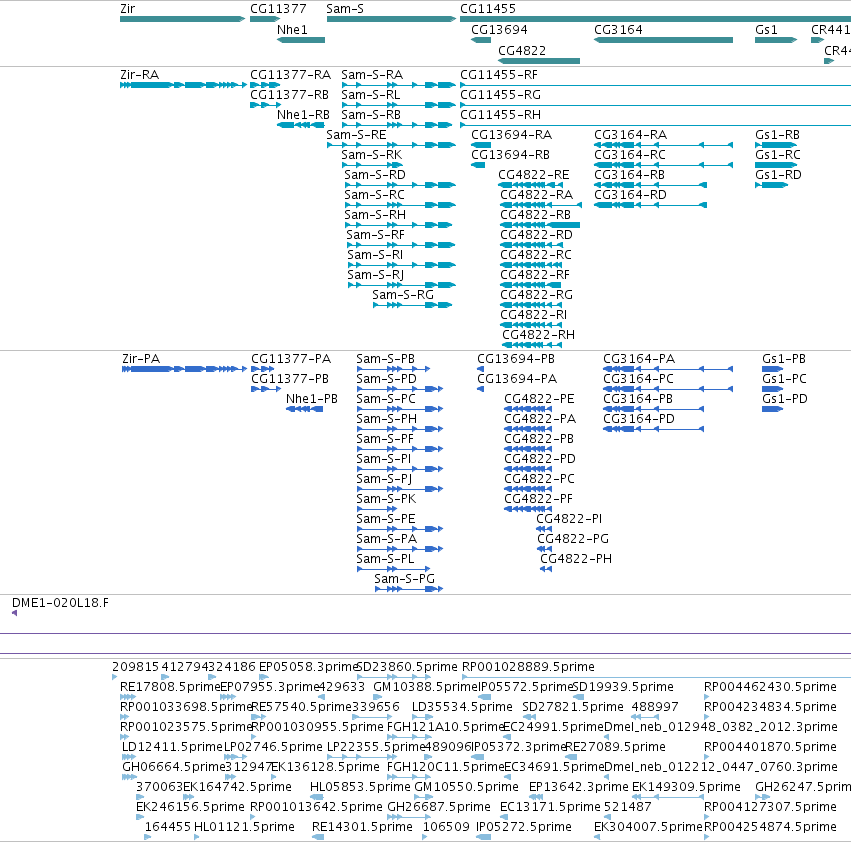Image resolution: width=851 pixels, height=842 pixels.
Task: Select transcript Gs1-RD
Action: click(x=771, y=185)
